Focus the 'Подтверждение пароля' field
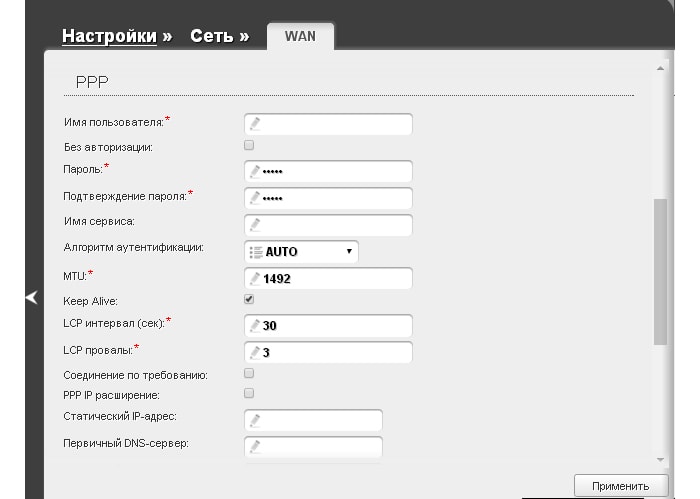Viewport: 700px width, 499px height. click(x=328, y=198)
